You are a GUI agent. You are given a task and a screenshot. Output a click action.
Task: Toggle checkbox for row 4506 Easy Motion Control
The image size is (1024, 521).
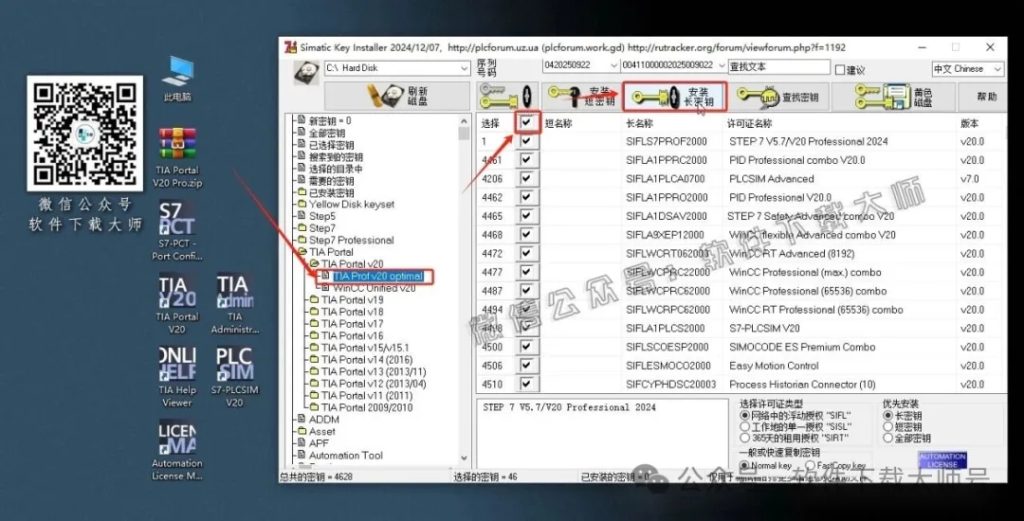click(x=526, y=366)
